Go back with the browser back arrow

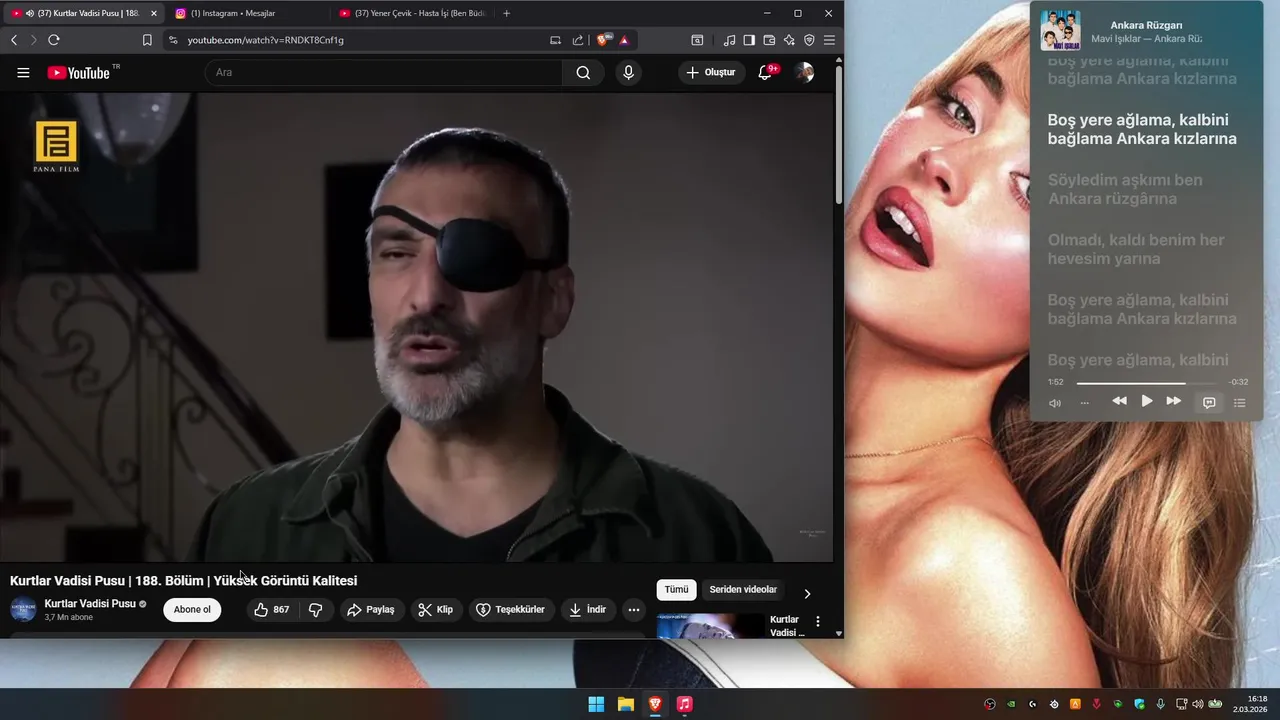coord(14,40)
